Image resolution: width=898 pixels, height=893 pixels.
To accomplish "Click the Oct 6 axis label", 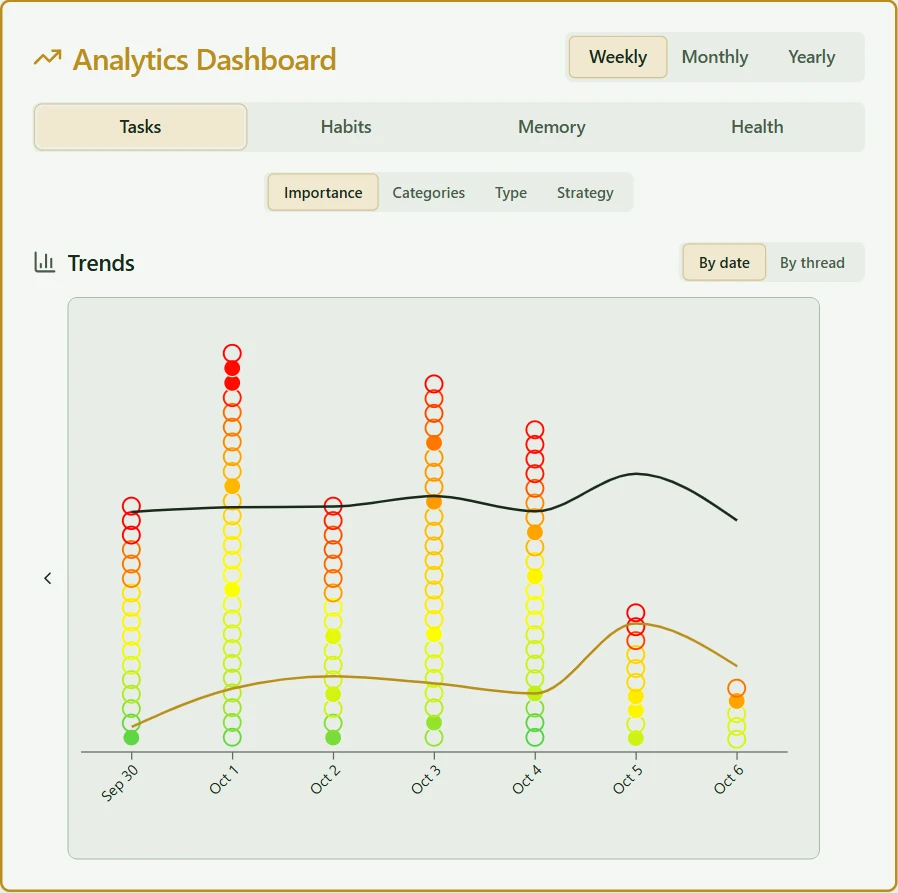I will click(x=728, y=780).
